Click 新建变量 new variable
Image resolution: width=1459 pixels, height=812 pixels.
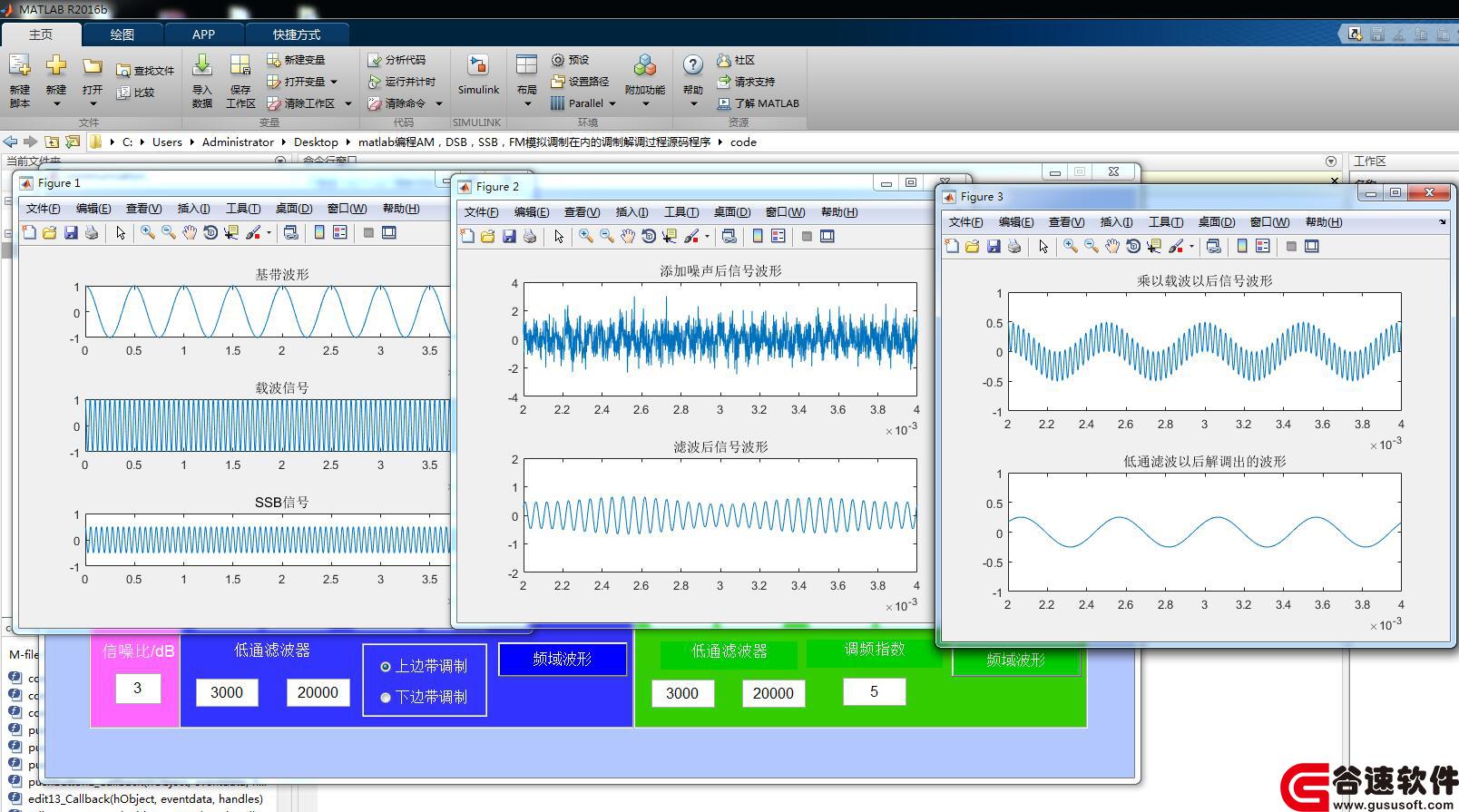click(296, 59)
